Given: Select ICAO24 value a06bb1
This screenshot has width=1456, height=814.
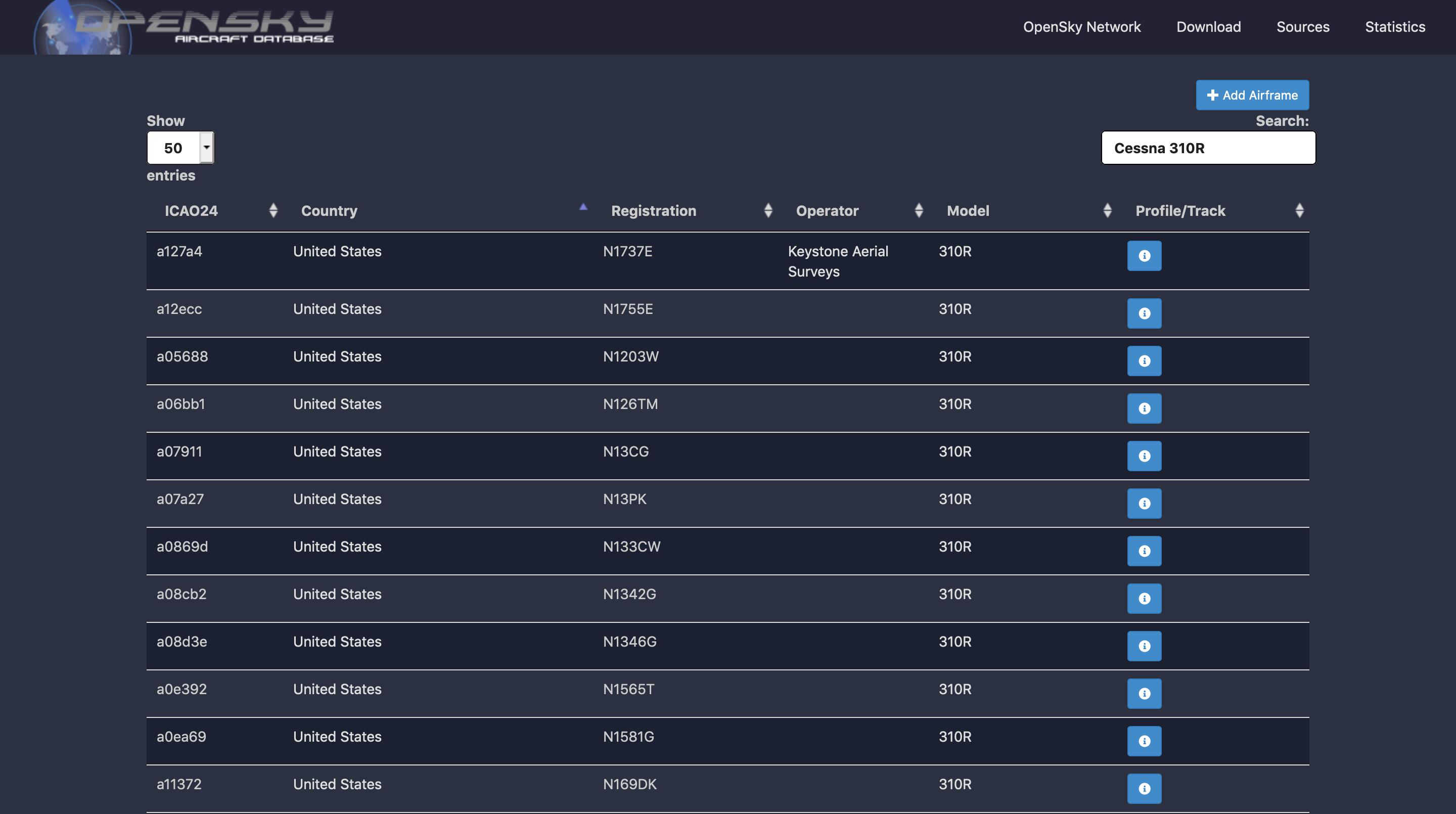Looking at the screenshot, I should click(x=180, y=404).
